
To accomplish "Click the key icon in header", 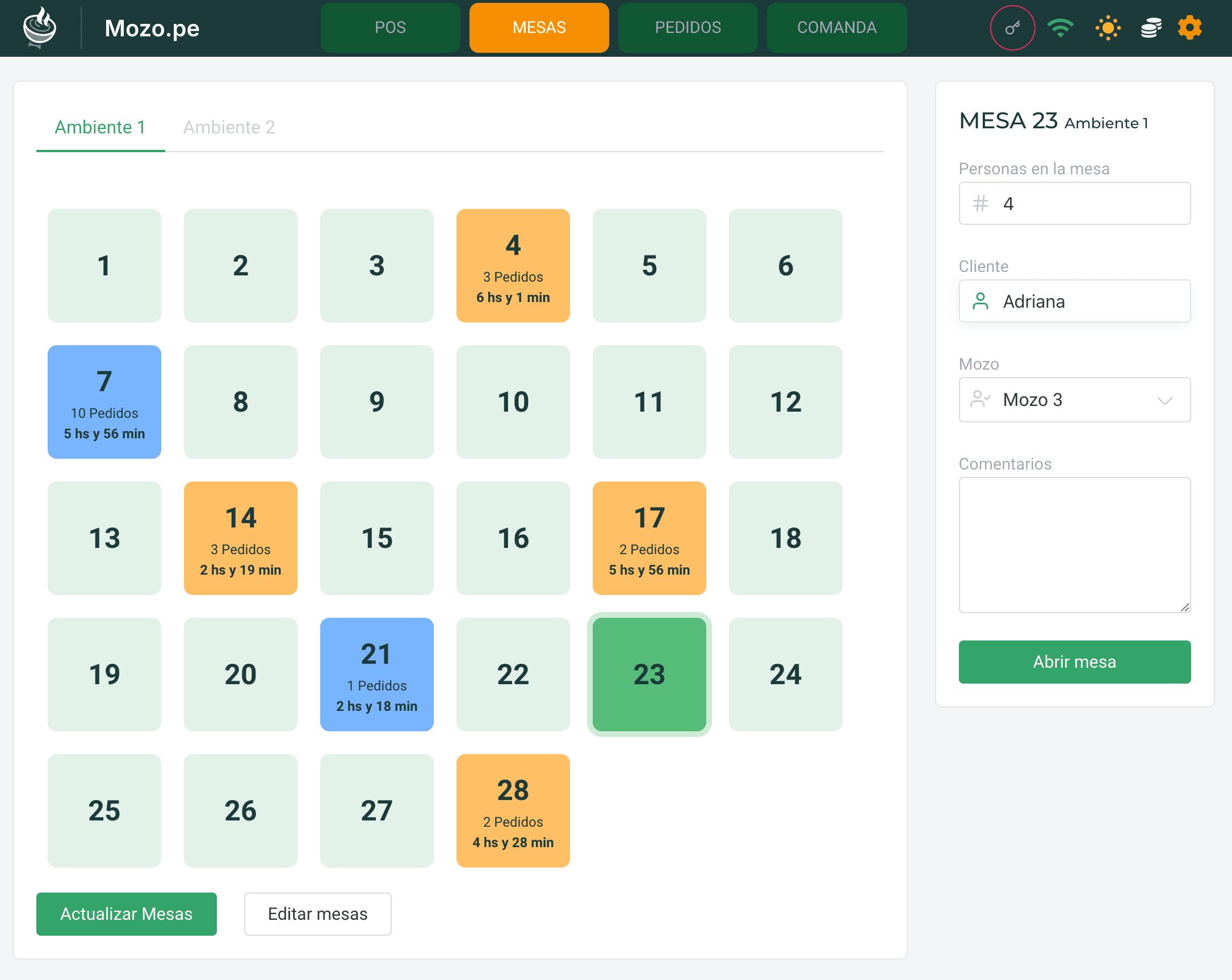I will coord(1012,27).
